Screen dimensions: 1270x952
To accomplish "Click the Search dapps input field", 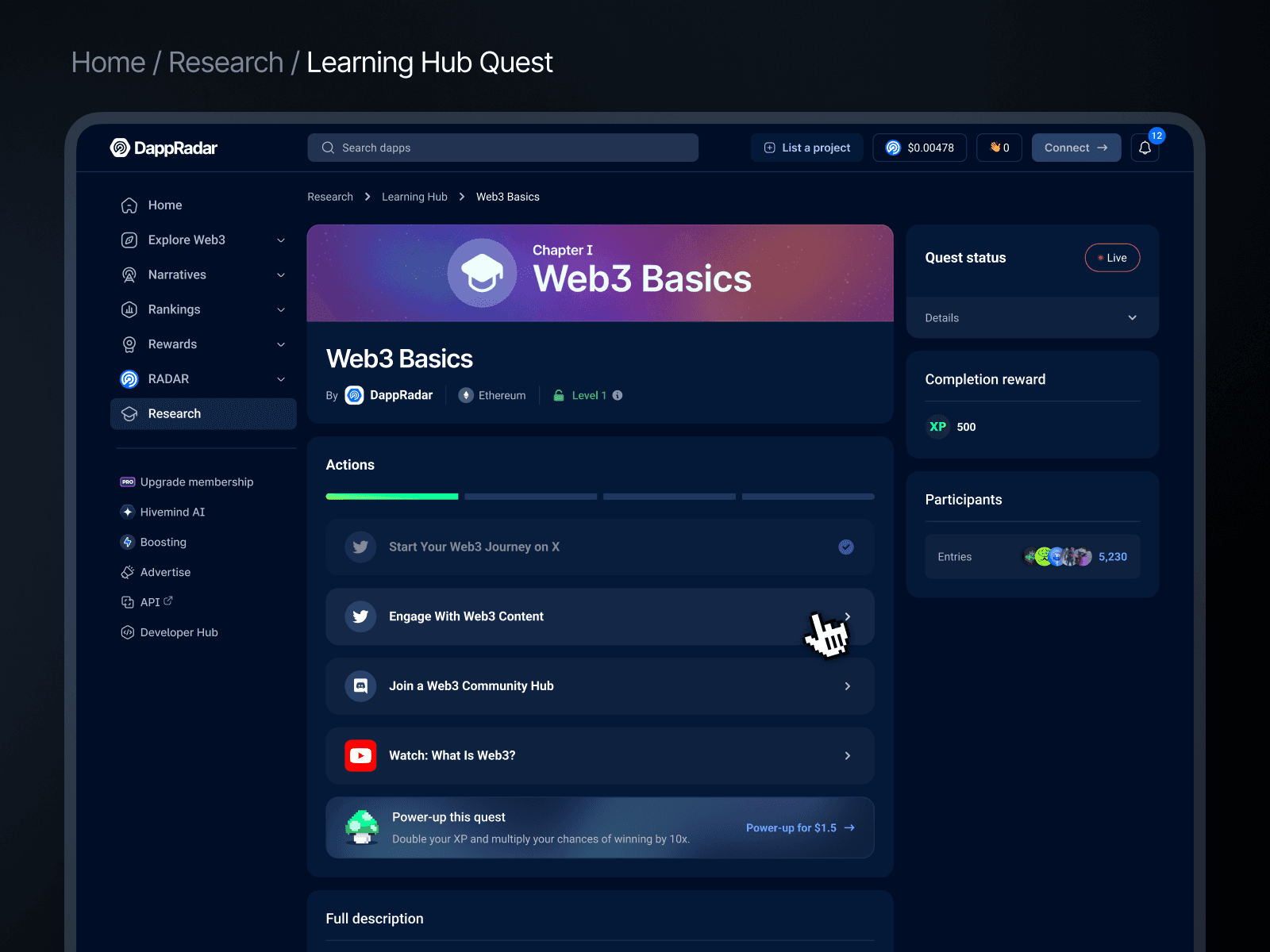I will point(502,148).
